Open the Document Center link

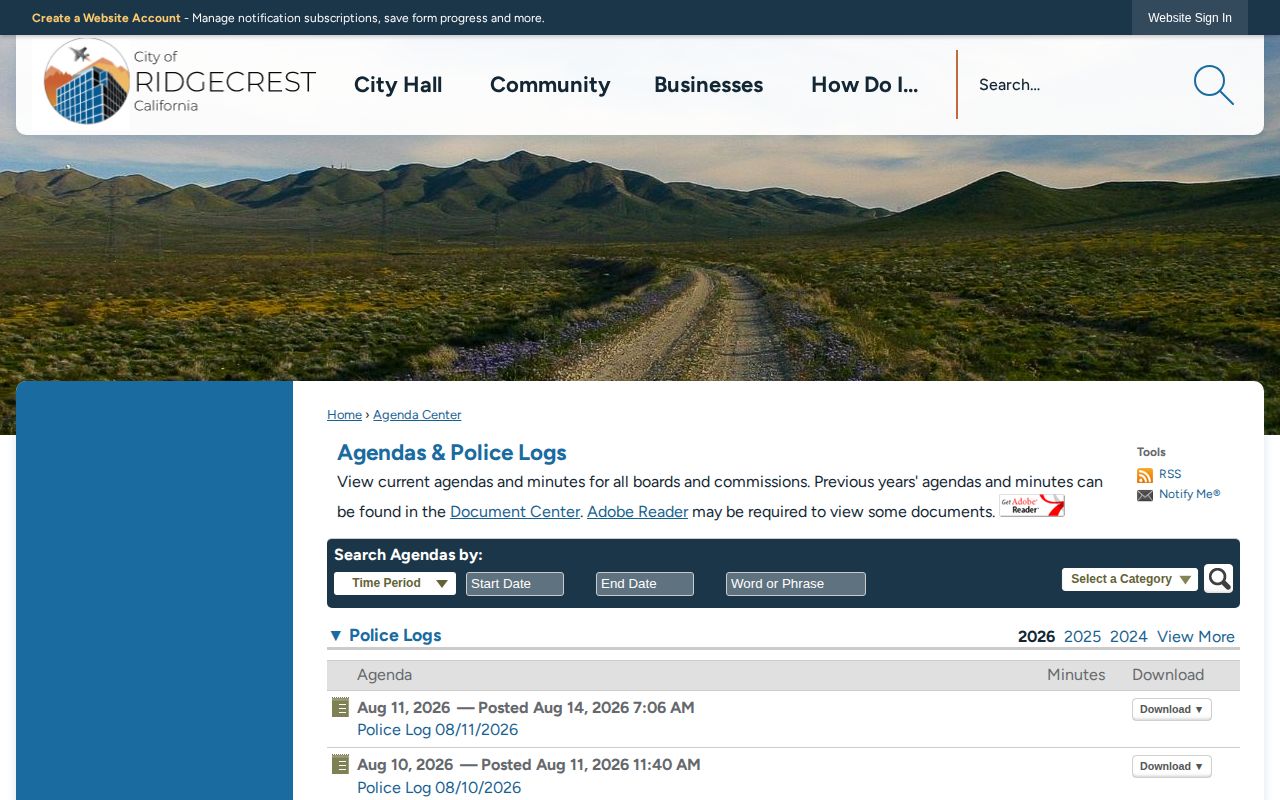point(515,511)
